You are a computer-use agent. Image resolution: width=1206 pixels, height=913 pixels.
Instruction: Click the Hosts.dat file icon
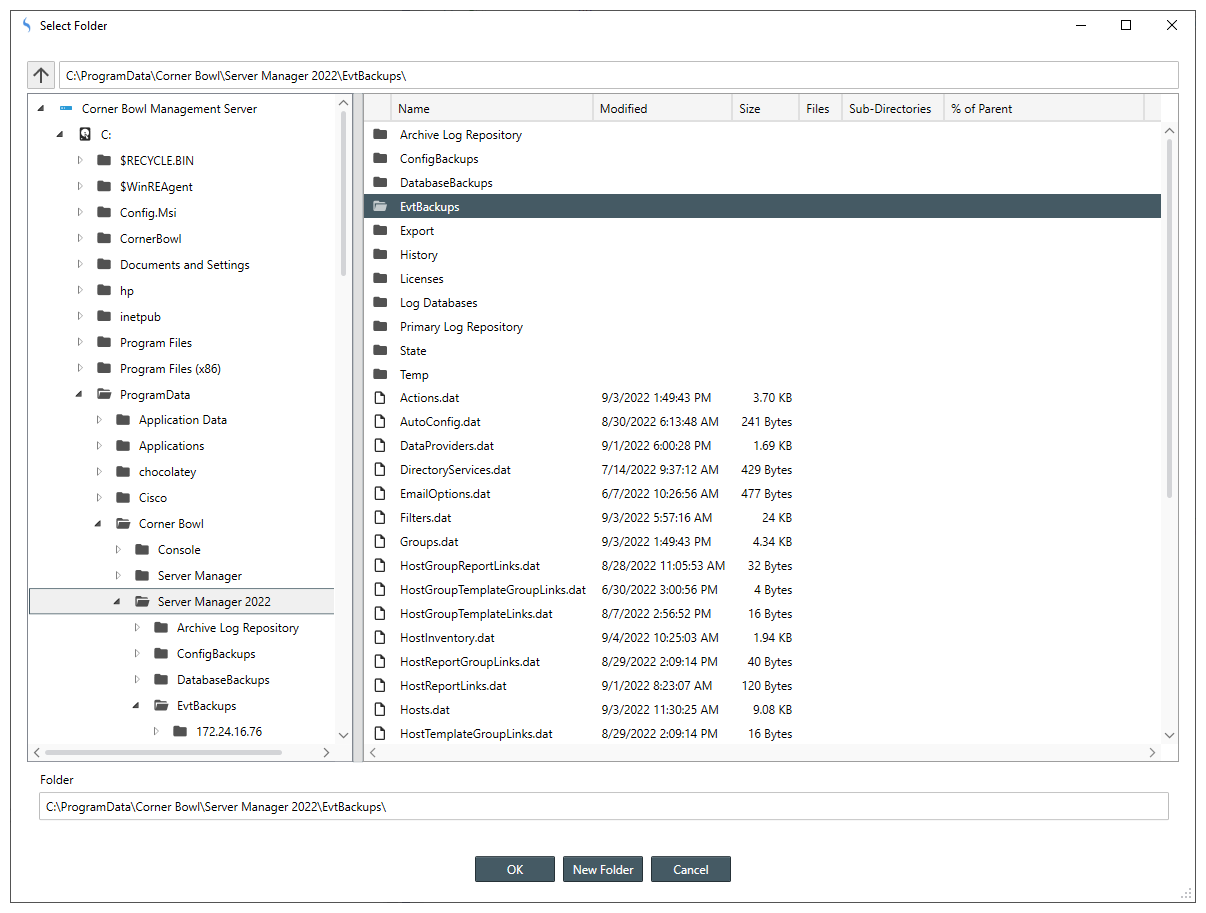379,710
